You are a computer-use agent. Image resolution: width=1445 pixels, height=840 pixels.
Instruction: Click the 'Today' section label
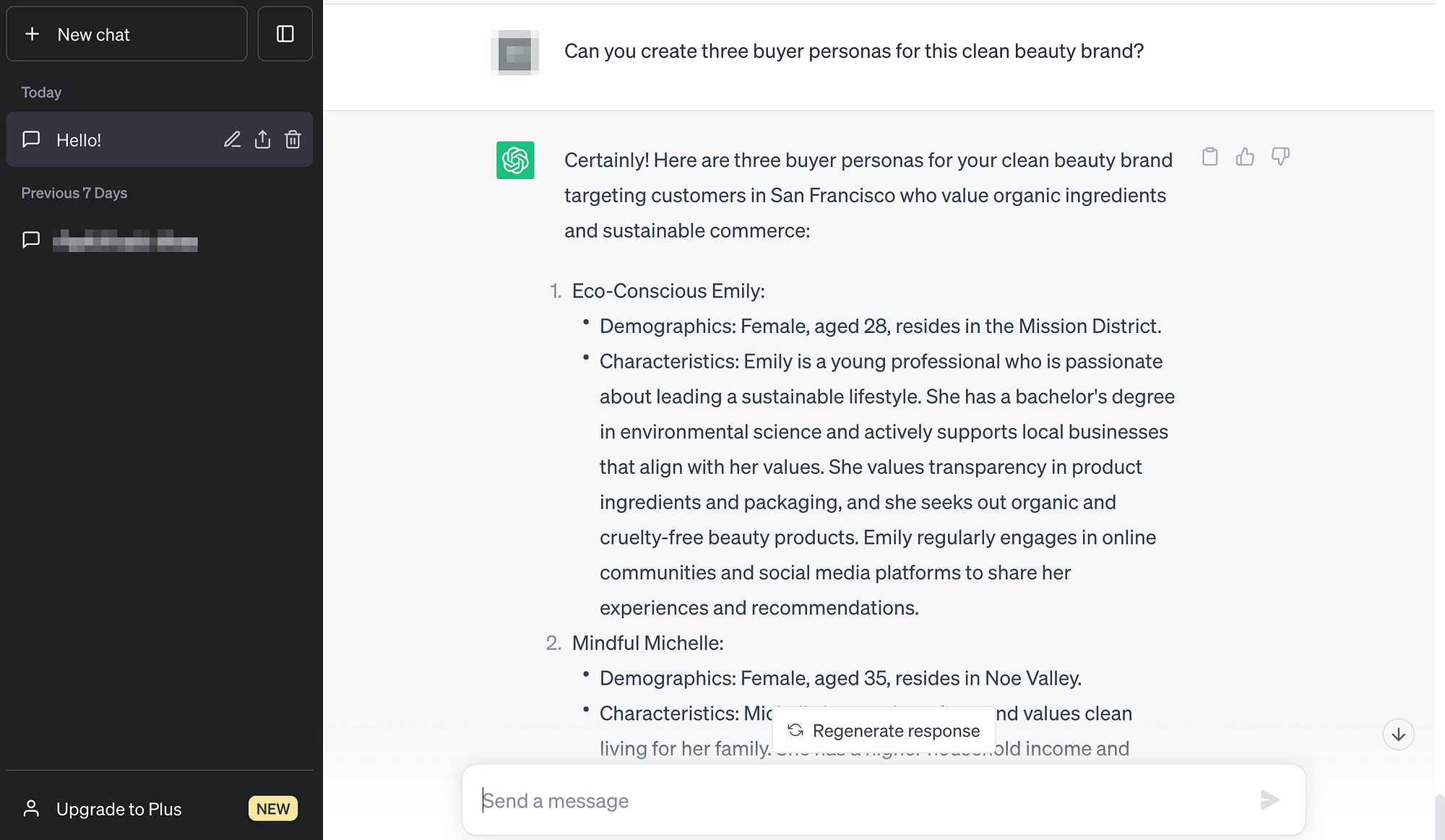pos(41,91)
